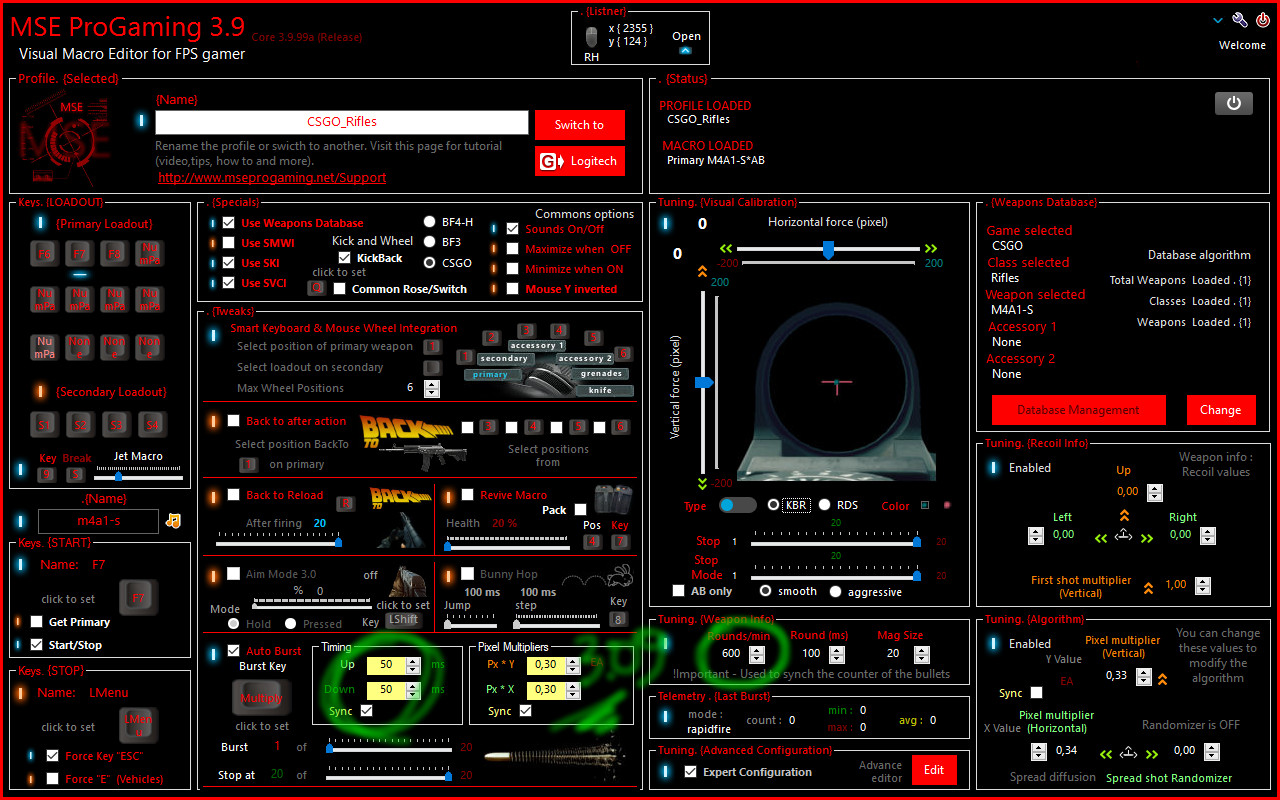
Task: Click the mouse icon in Listner panel
Action: click(592, 39)
